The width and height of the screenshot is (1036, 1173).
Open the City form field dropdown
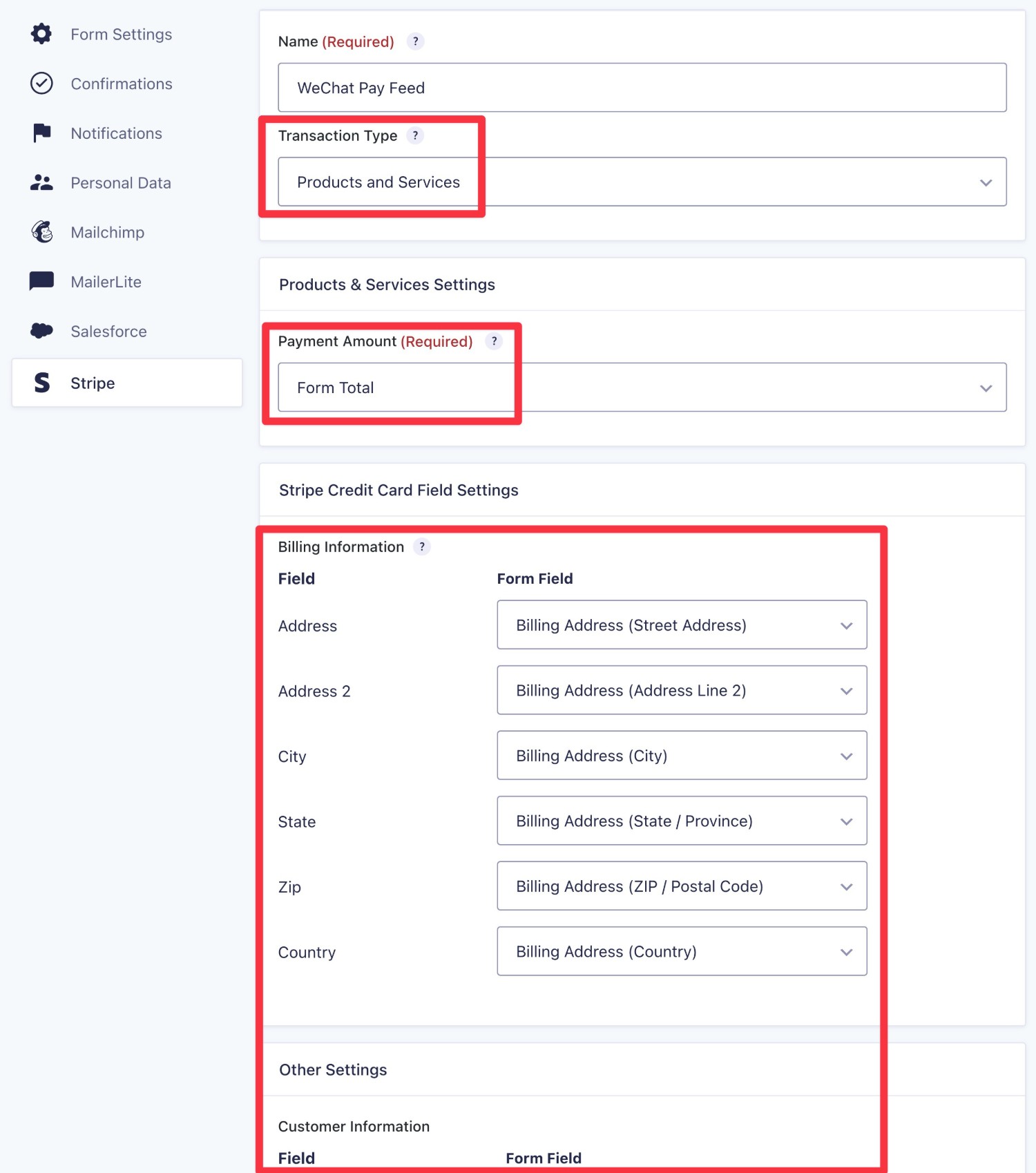(682, 756)
